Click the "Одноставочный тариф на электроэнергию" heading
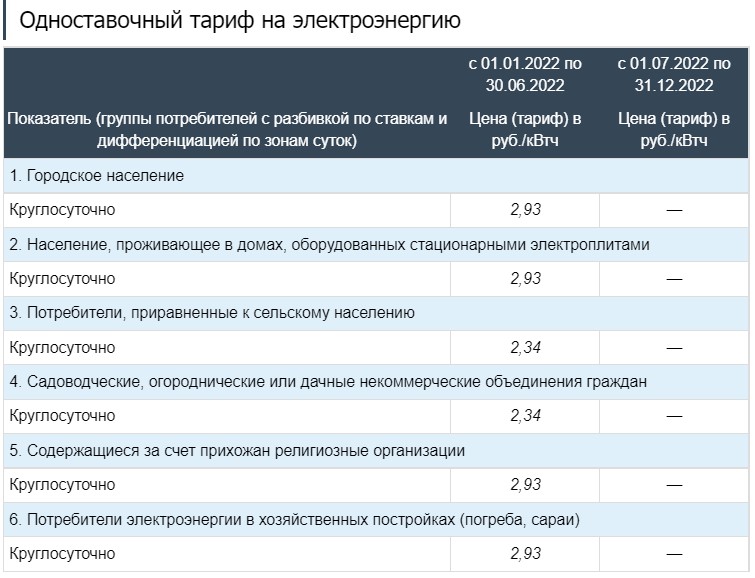 (x=240, y=20)
